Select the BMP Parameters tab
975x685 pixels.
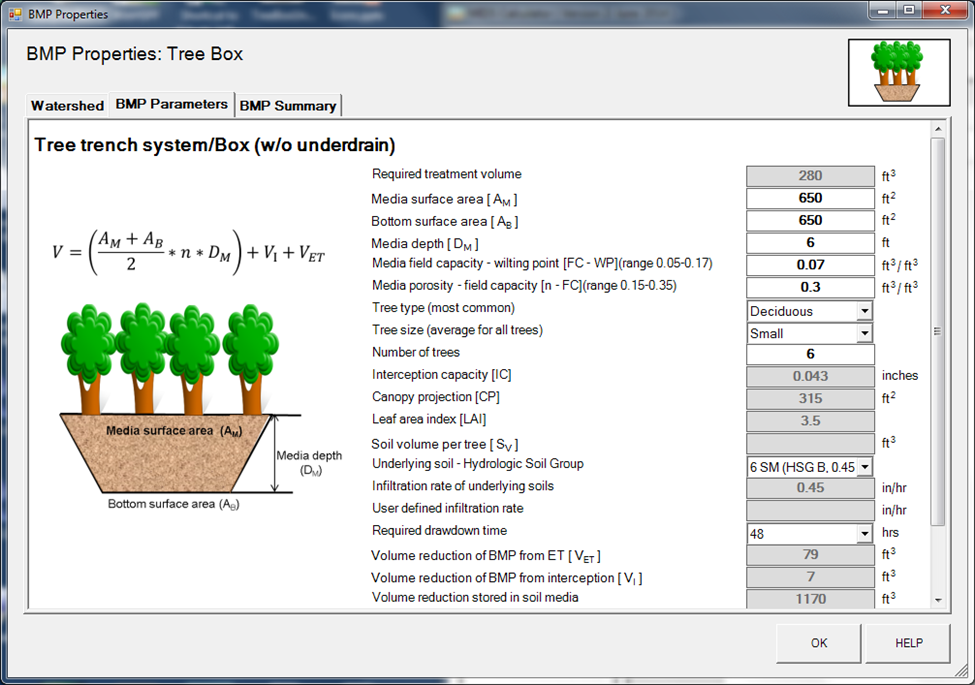tap(171, 104)
